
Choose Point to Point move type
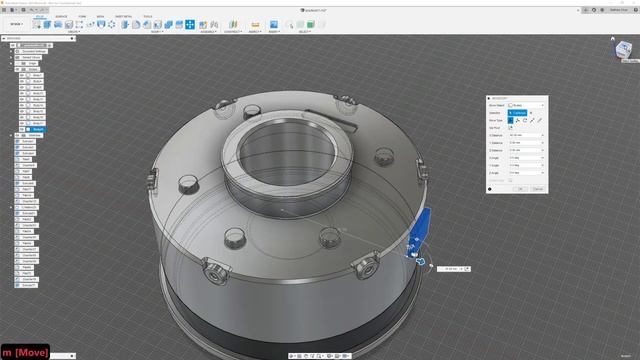(x=532, y=120)
